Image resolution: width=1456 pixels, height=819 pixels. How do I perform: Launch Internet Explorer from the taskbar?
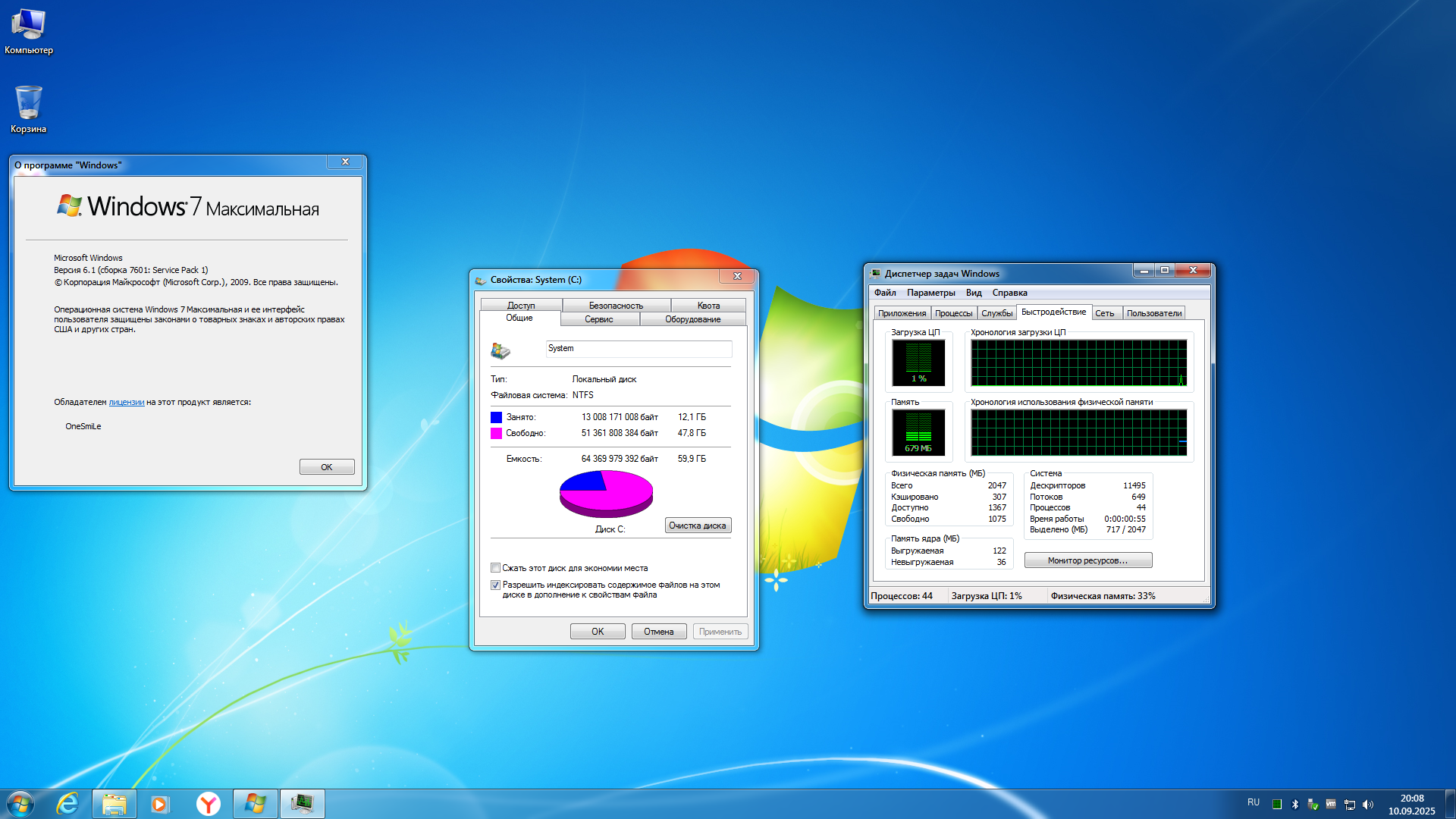68,803
